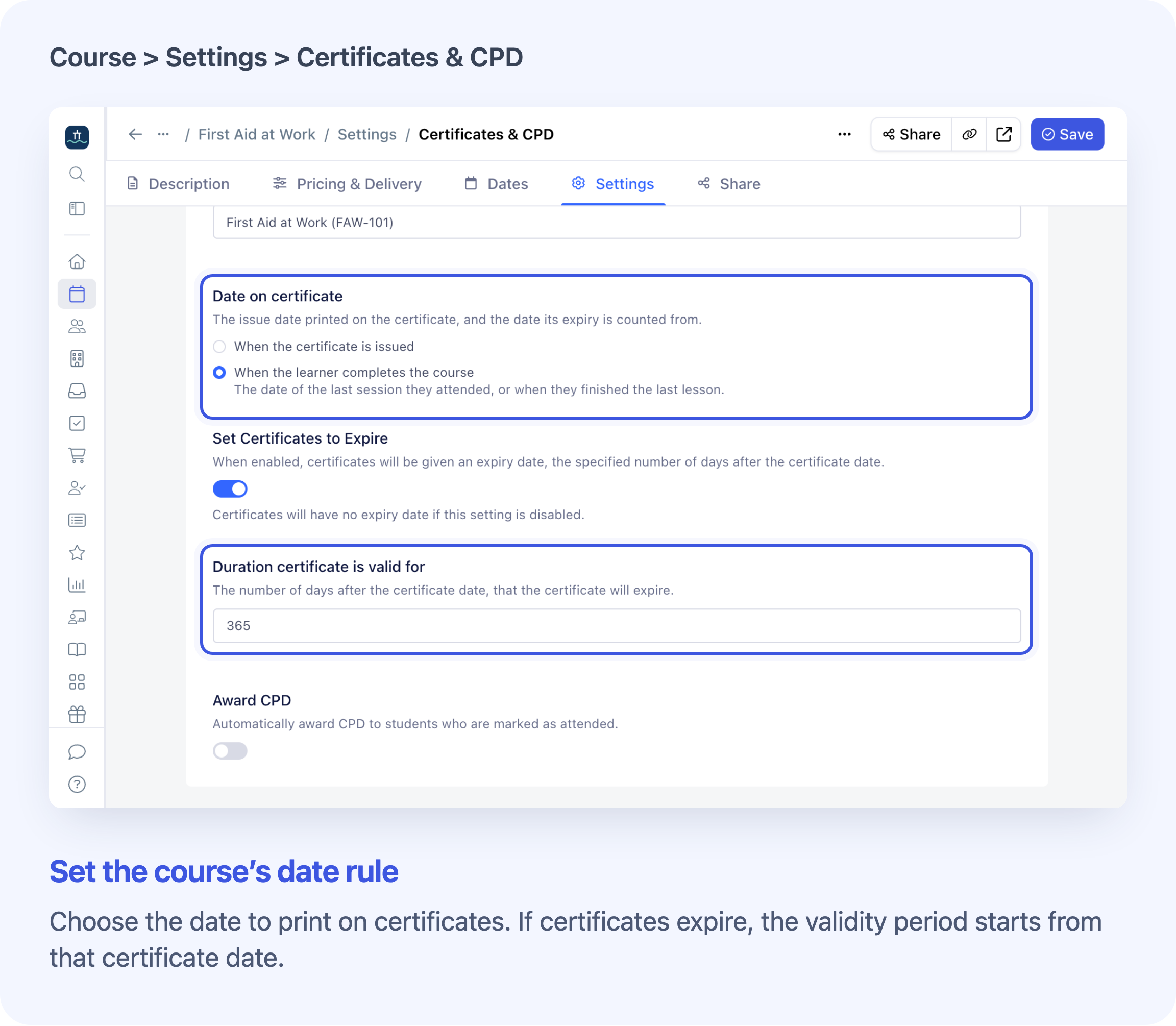1176x1026 pixels.
Task: Click the validity duration field showing 365
Action: tap(617, 626)
